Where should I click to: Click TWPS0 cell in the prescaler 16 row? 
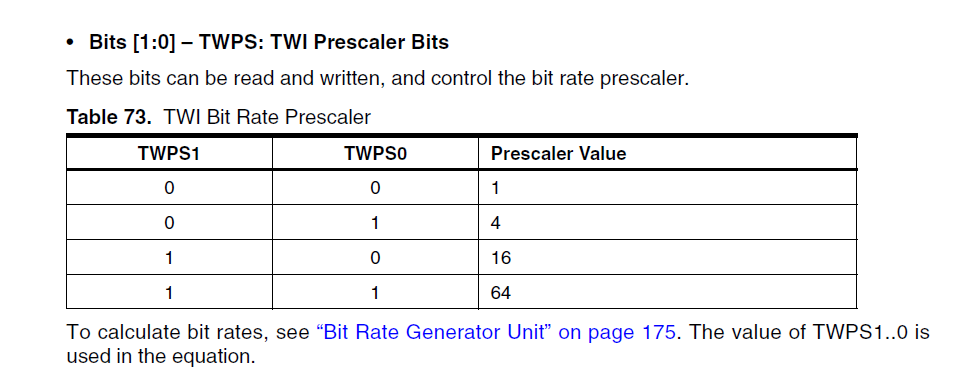(x=375, y=257)
